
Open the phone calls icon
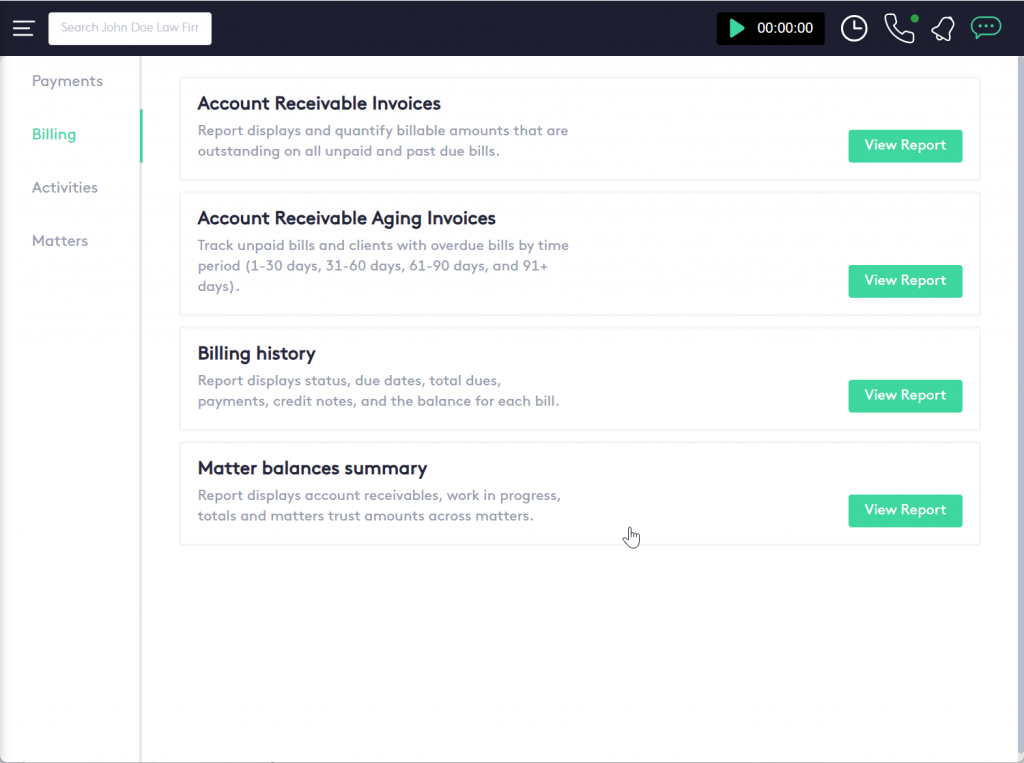899,28
